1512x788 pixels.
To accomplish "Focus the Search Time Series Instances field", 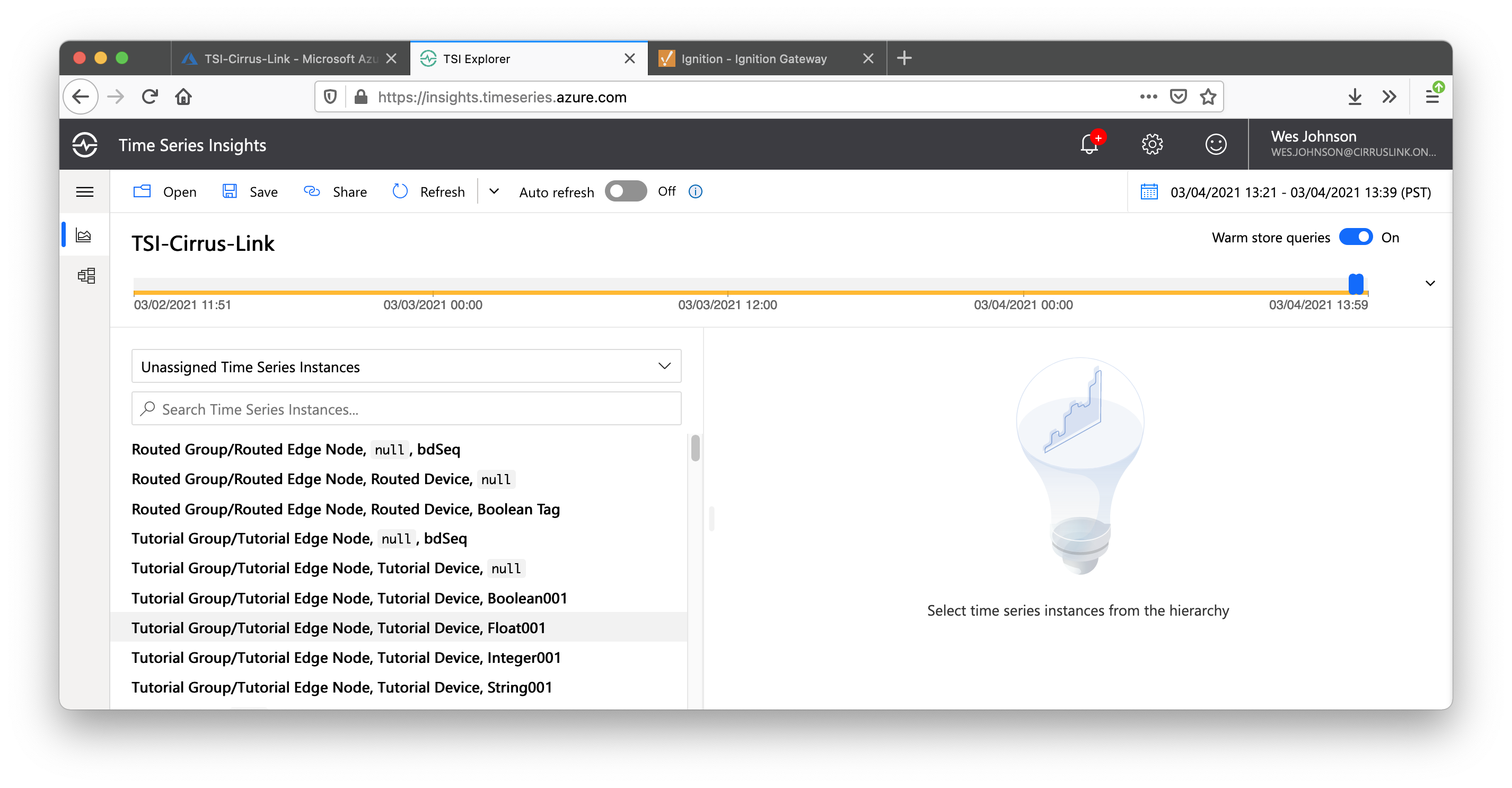I will (x=406, y=409).
